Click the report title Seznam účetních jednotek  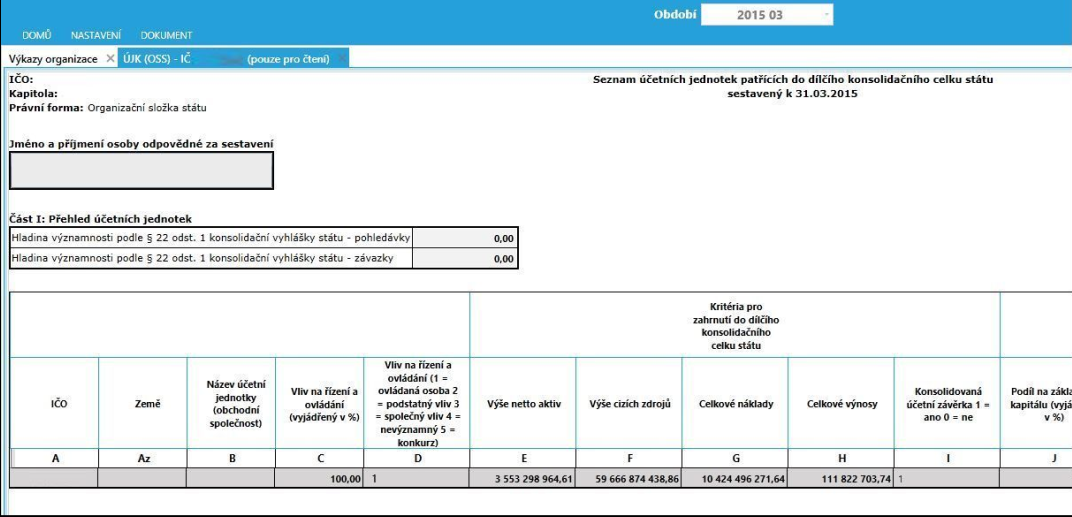(x=793, y=80)
